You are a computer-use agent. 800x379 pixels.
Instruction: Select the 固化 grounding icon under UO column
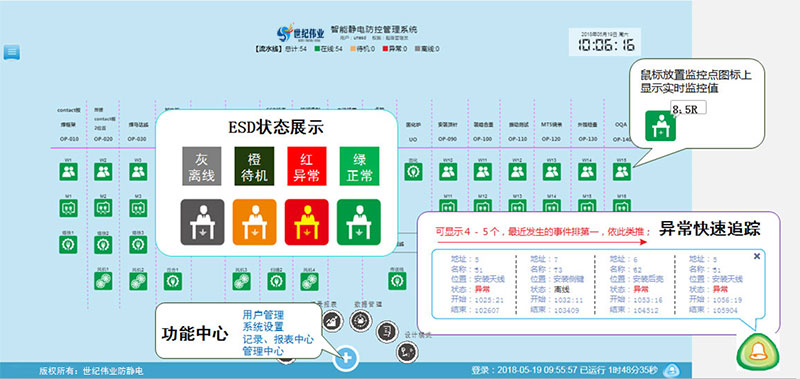413,171
